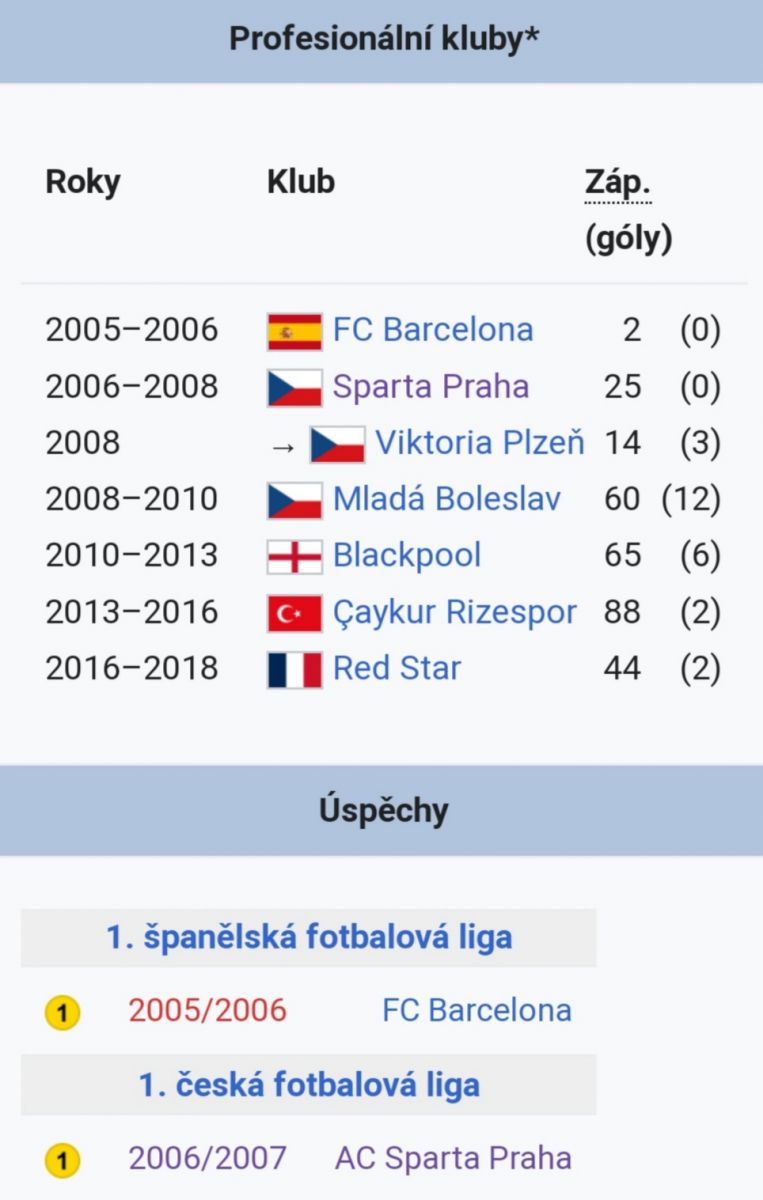Click the red 2005/2006 season link
Screen dimensions: 763x1200
207,1010
